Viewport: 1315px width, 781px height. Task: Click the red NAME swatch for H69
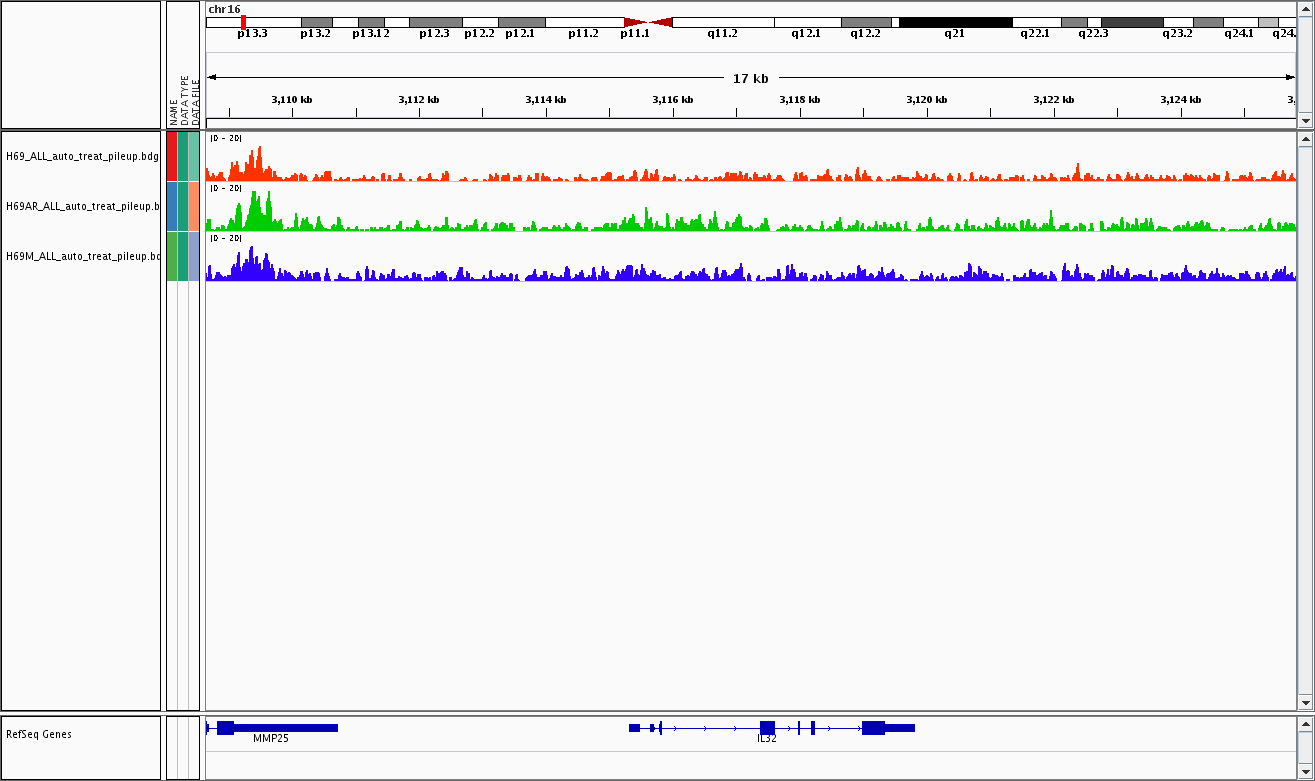pos(172,156)
